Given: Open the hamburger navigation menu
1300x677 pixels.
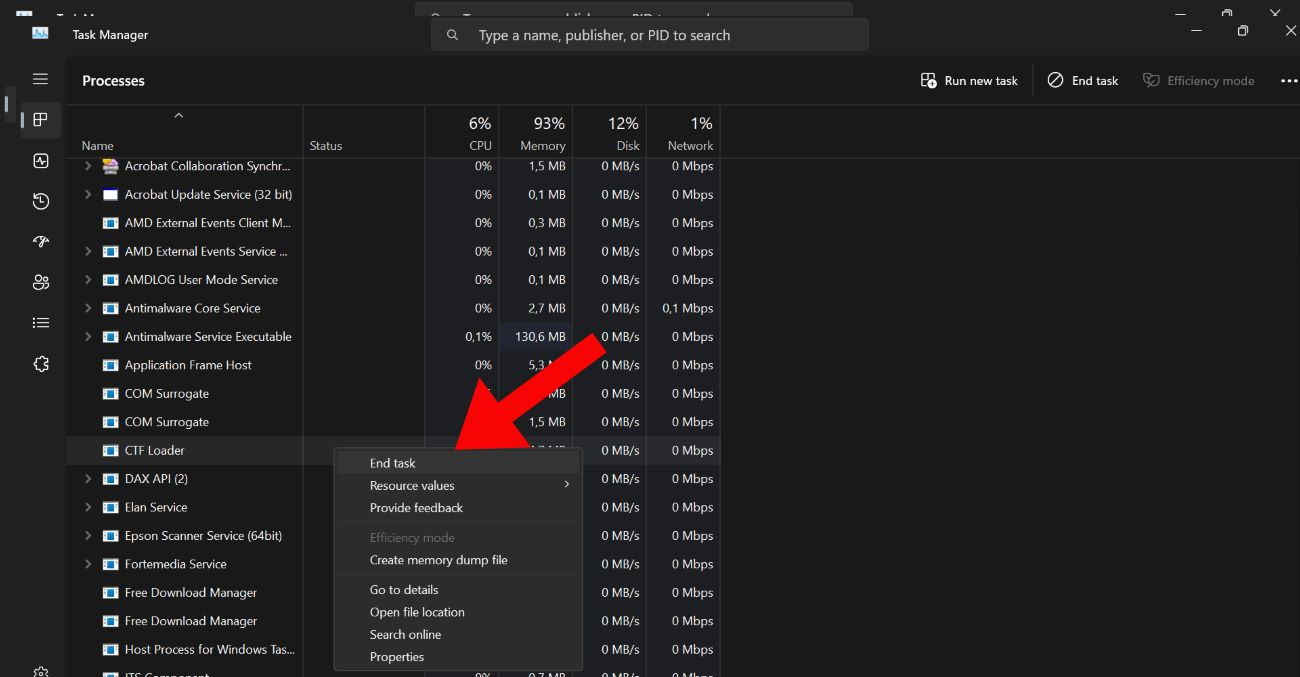Looking at the screenshot, I should coord(40,79).
